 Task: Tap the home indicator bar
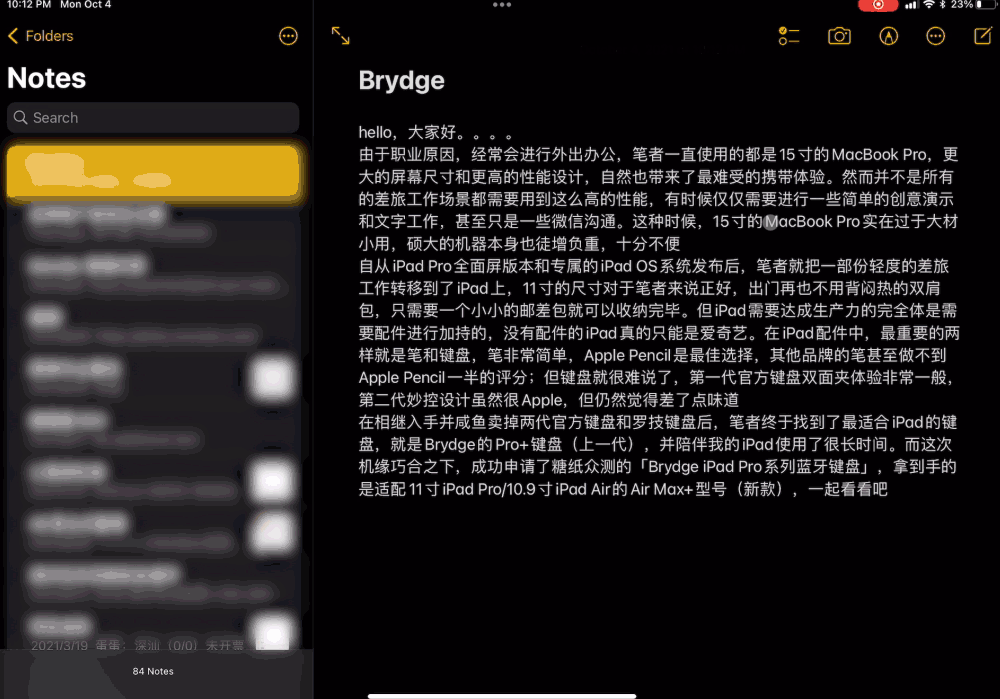coord(502,695)
